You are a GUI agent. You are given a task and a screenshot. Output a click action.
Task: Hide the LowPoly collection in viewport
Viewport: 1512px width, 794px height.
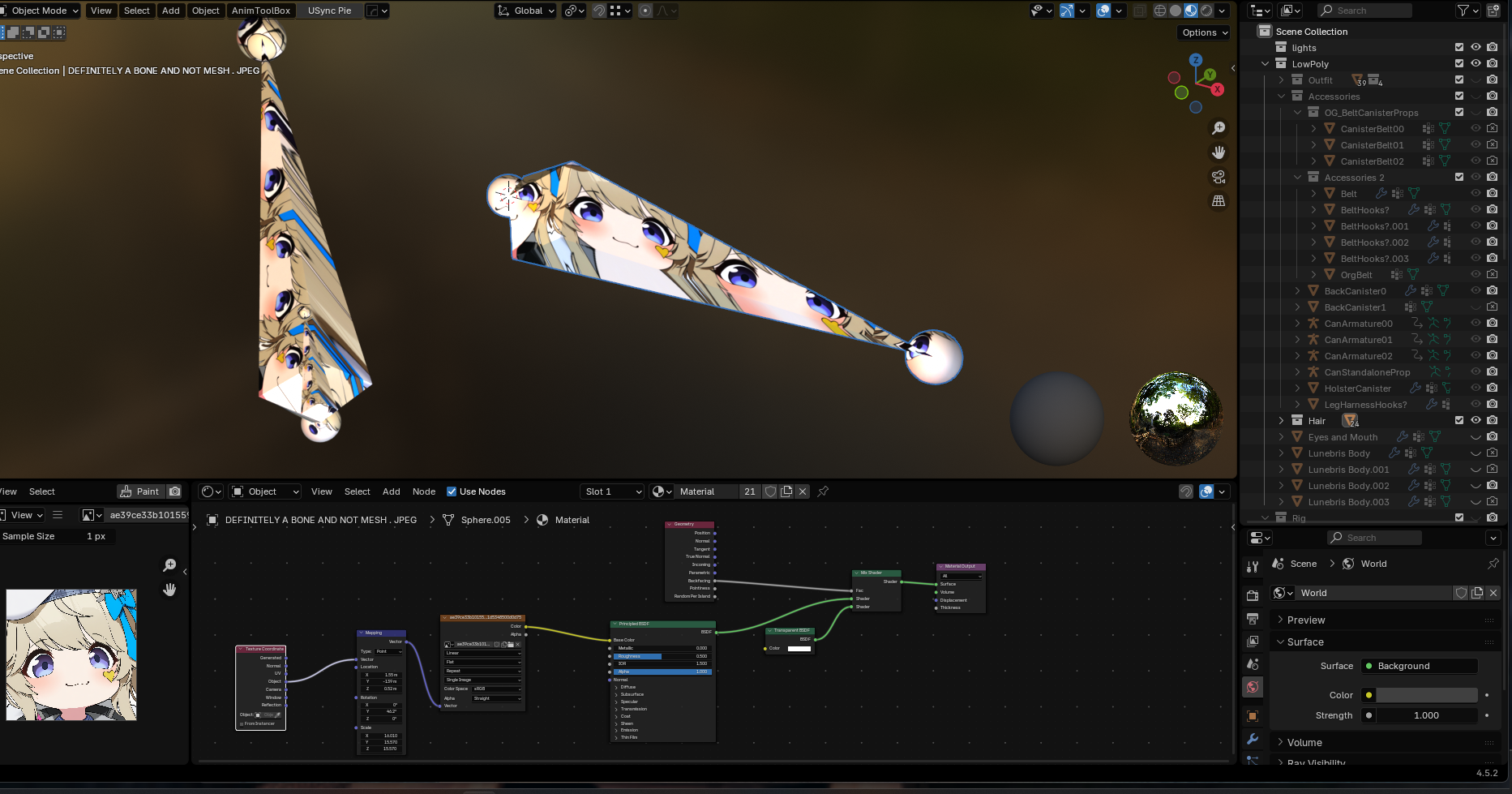[x=1476, y=64]
